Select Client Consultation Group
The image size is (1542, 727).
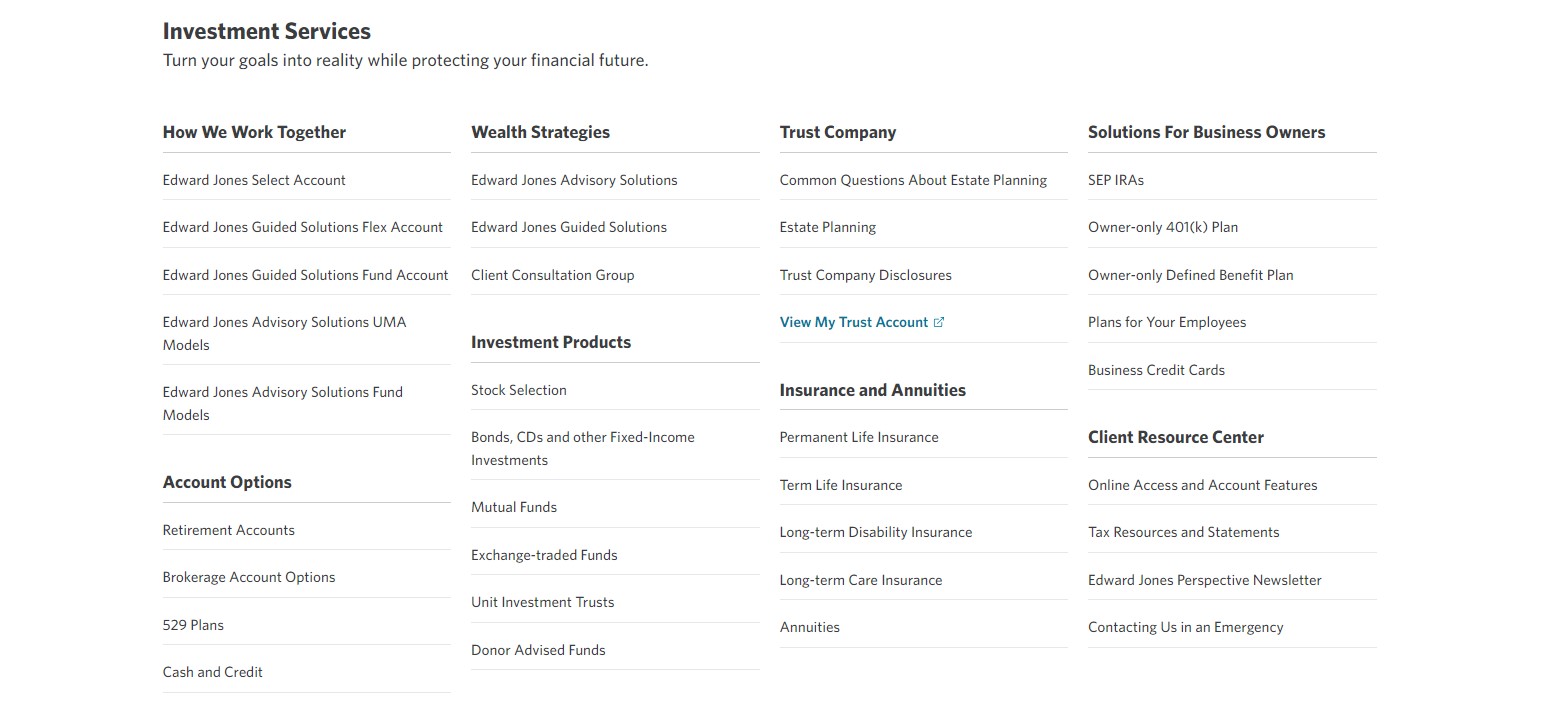pos(552,274)
